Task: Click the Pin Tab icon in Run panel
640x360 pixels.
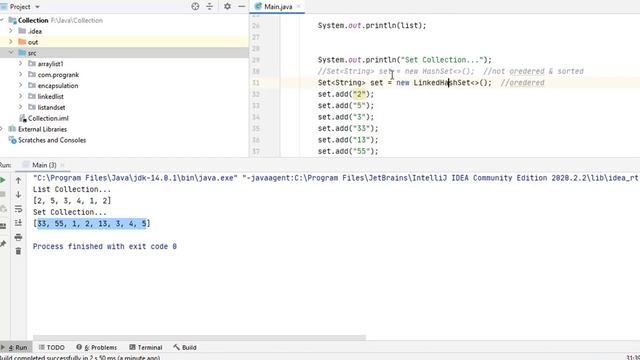Action: 3,244
